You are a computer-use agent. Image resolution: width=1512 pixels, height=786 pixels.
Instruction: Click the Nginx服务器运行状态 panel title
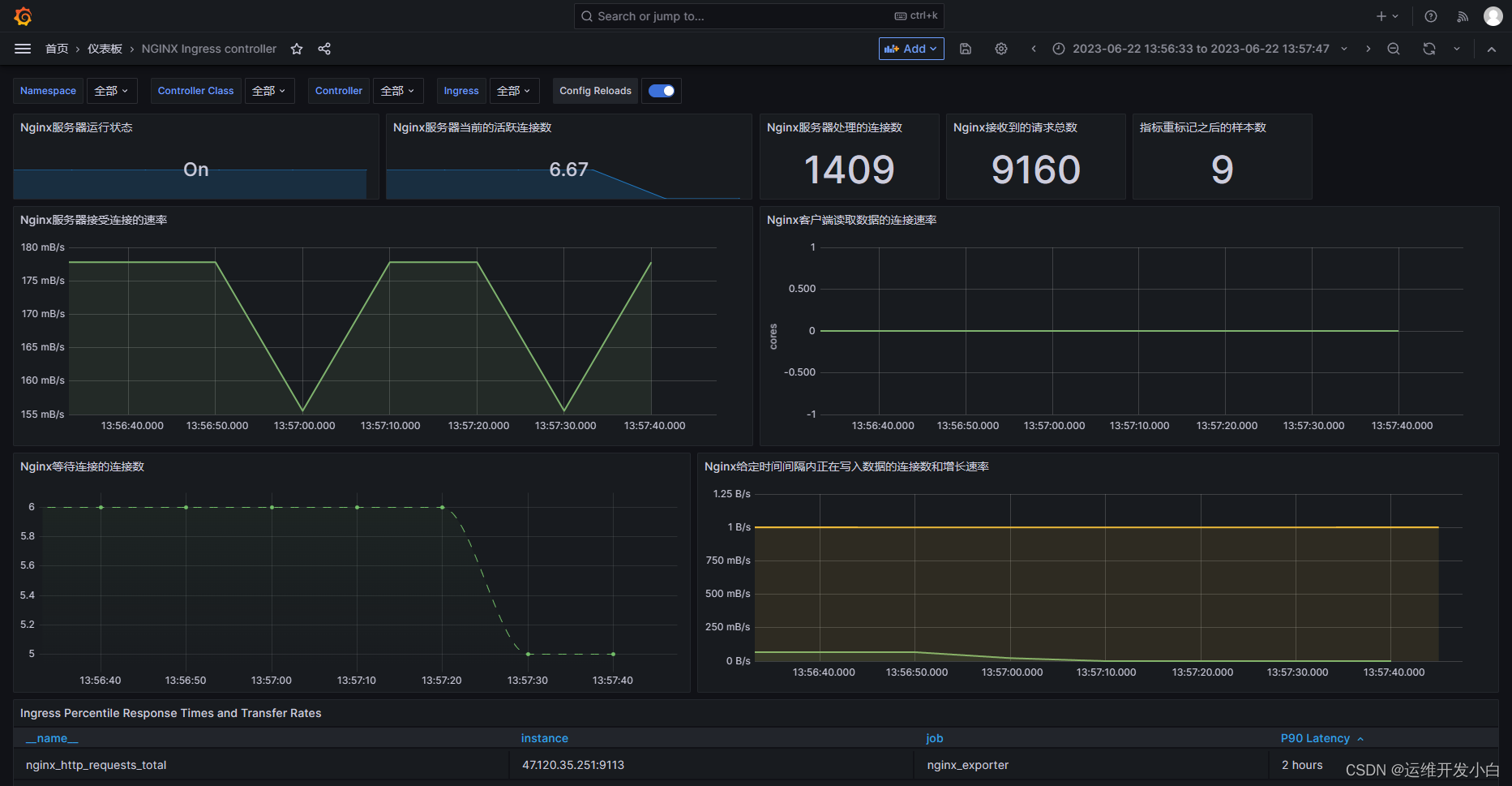(76, 127)
